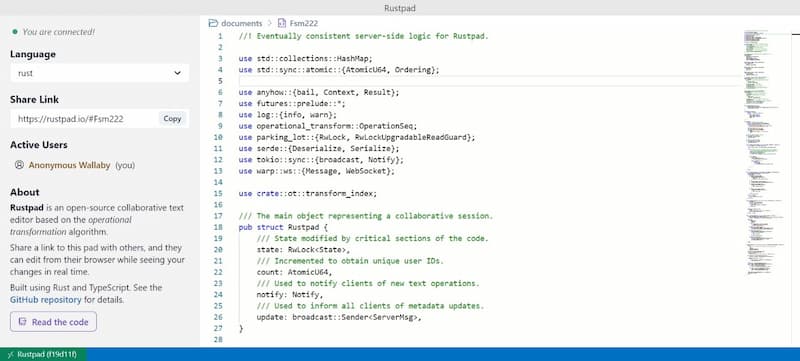Place cursor on empty line 5

[489, 81]
